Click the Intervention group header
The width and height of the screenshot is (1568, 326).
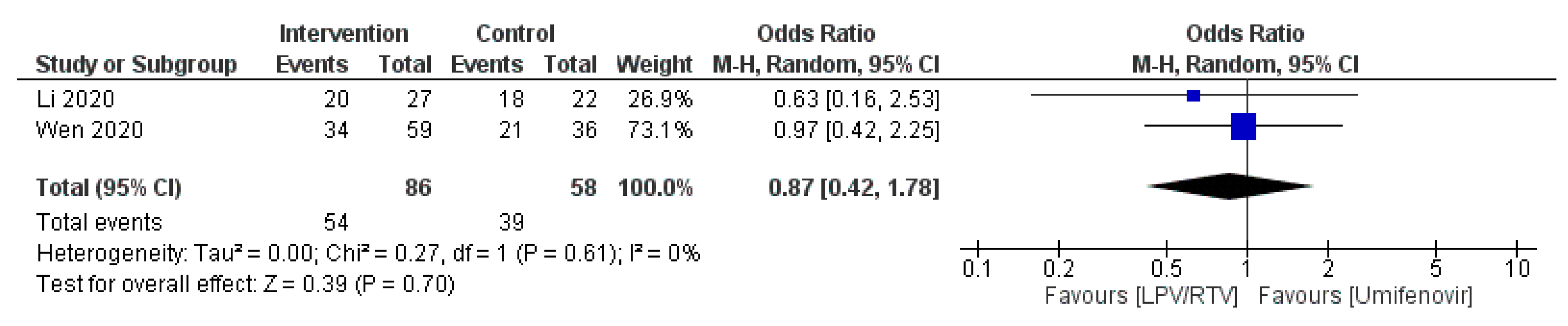[343, 33]
